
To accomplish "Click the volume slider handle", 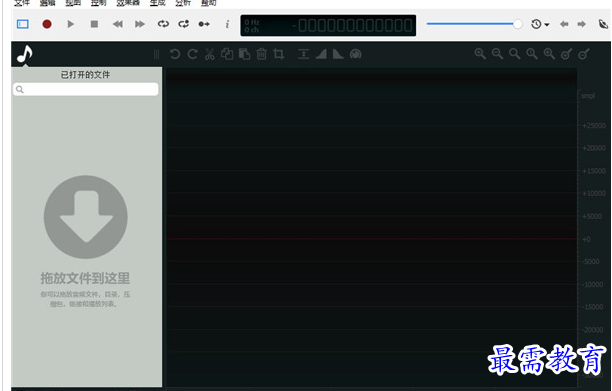I will (518, 24).
